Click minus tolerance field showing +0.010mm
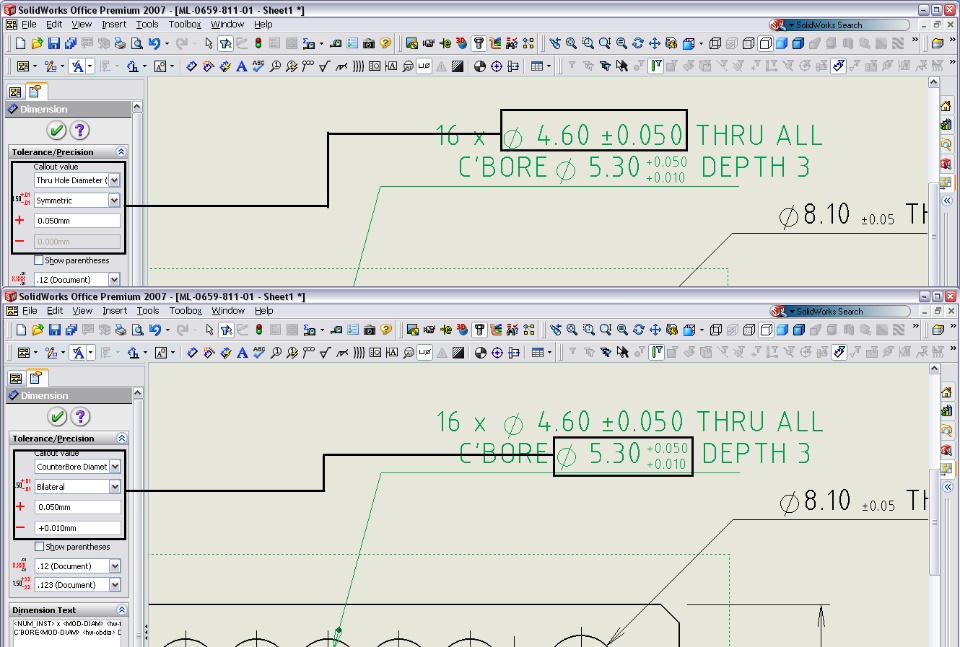 coord(78,528)
